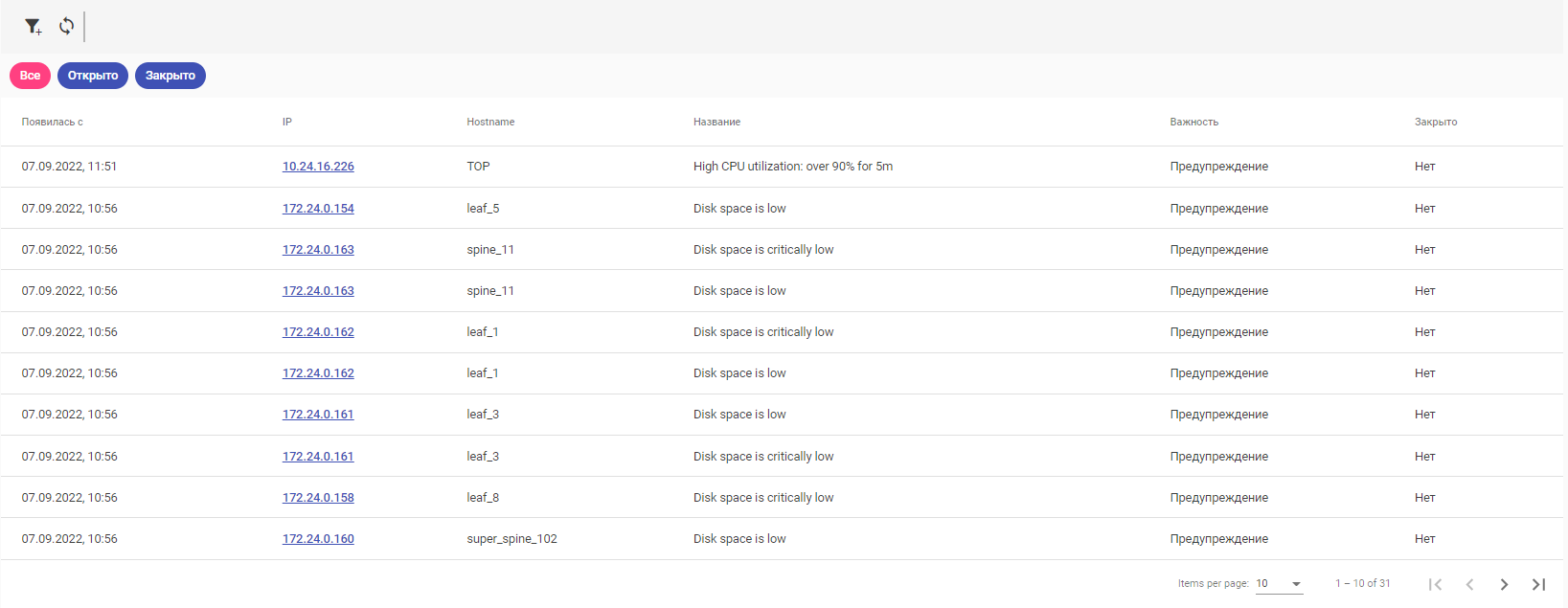Go to the first page of results
The height and width of the screenshot is (608, 1568).
[x=1435, y=584]
